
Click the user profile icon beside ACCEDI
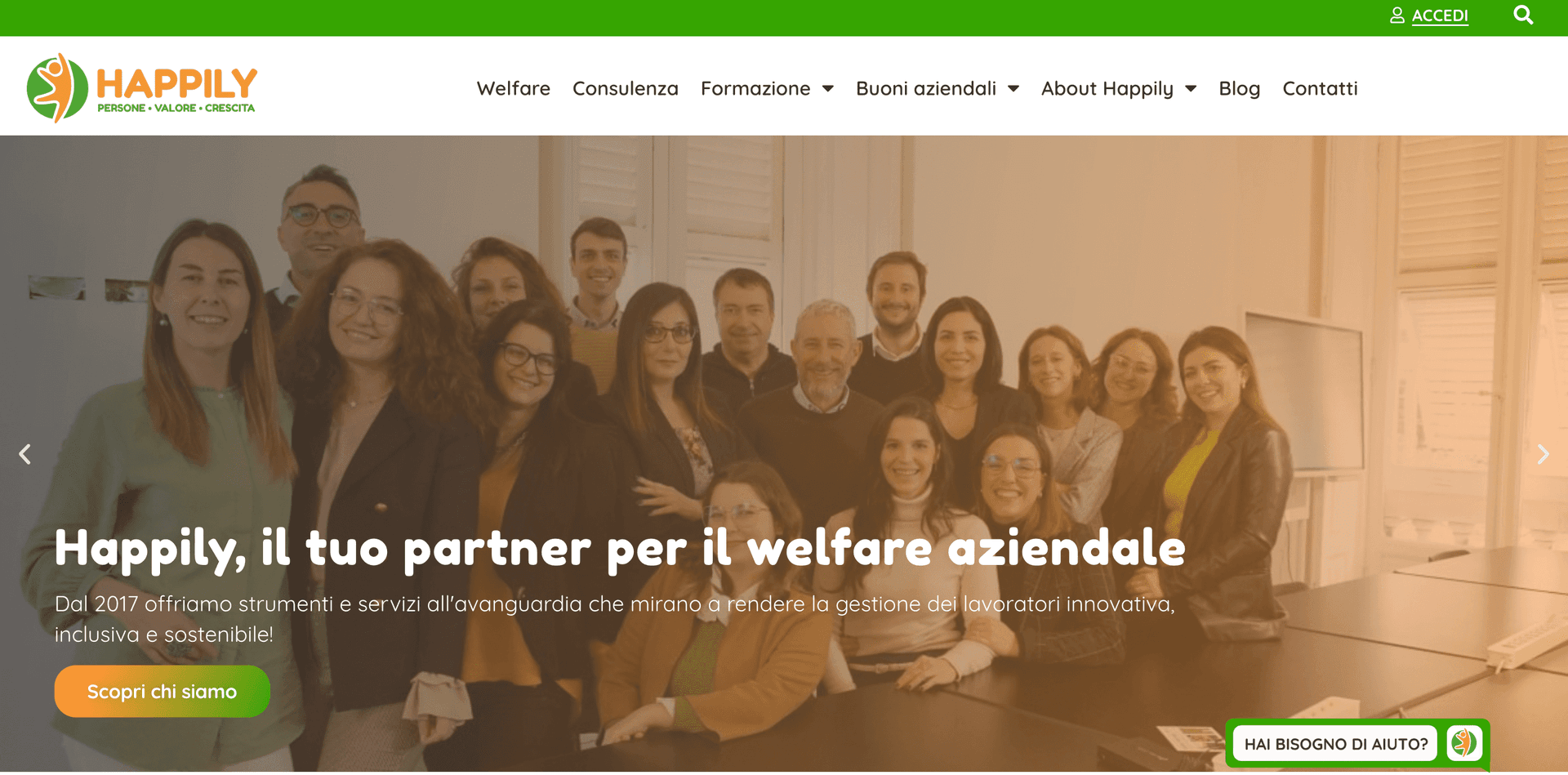tap(1397, 16)
